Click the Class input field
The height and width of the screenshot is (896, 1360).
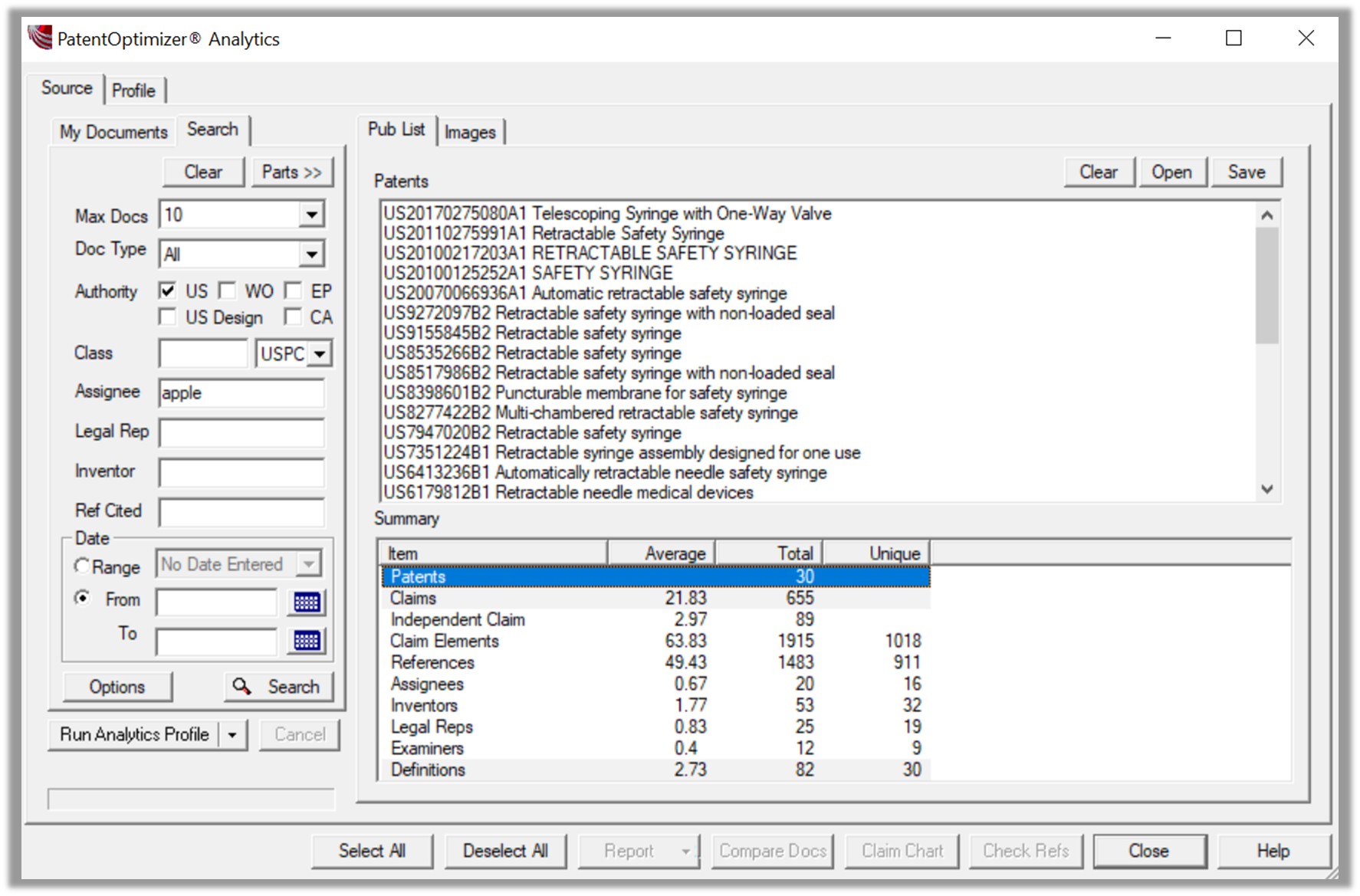click(204, 353)
